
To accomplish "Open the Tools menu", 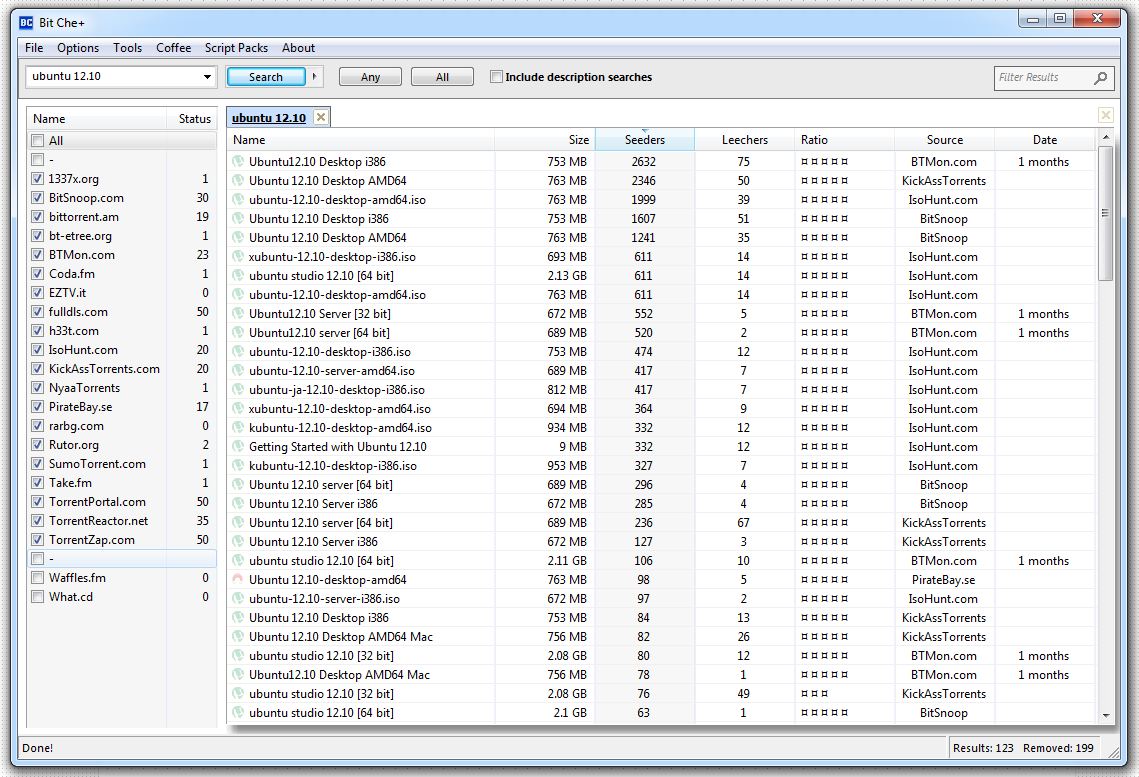I will tap(127, 48).
